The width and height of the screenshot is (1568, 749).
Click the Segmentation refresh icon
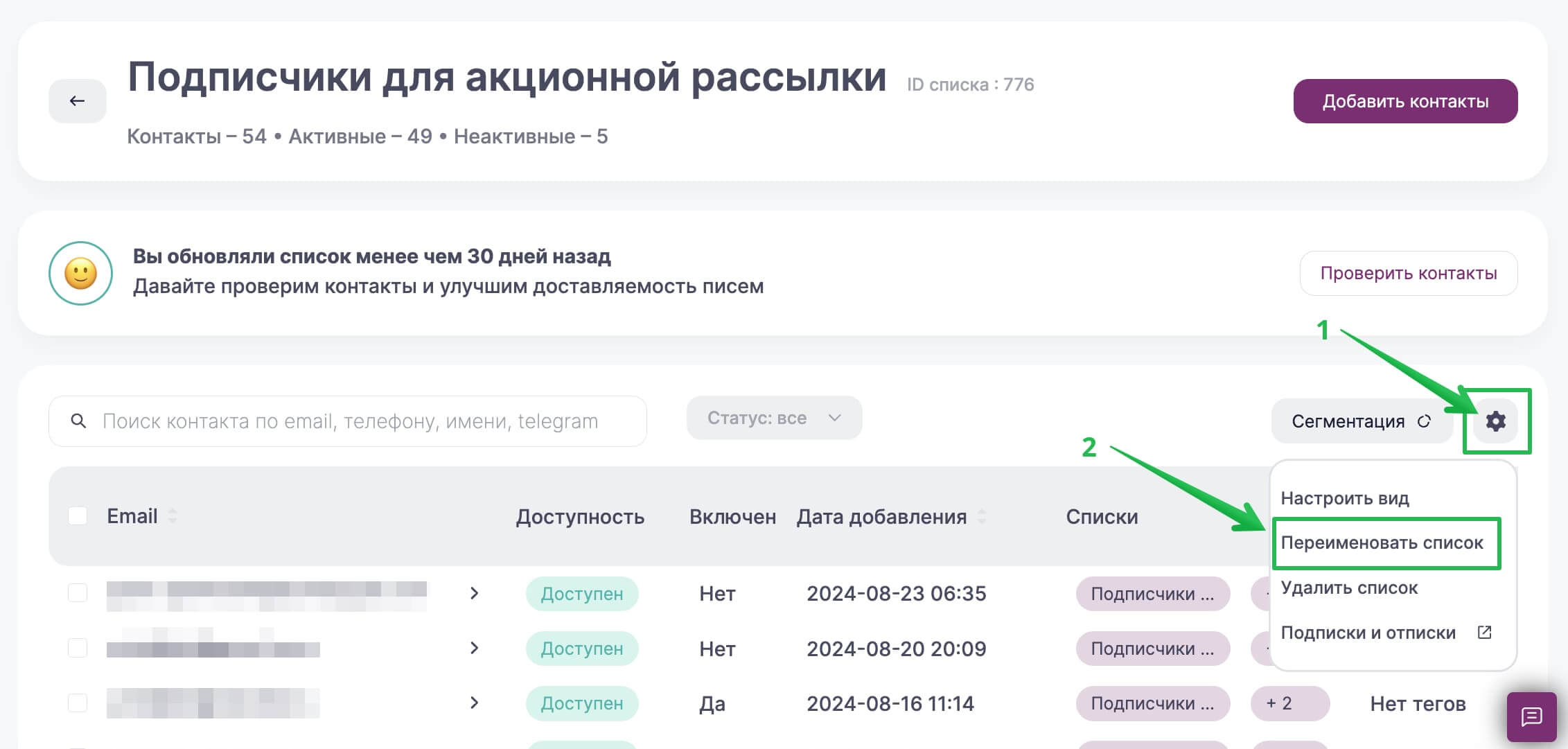(1424, 421)
